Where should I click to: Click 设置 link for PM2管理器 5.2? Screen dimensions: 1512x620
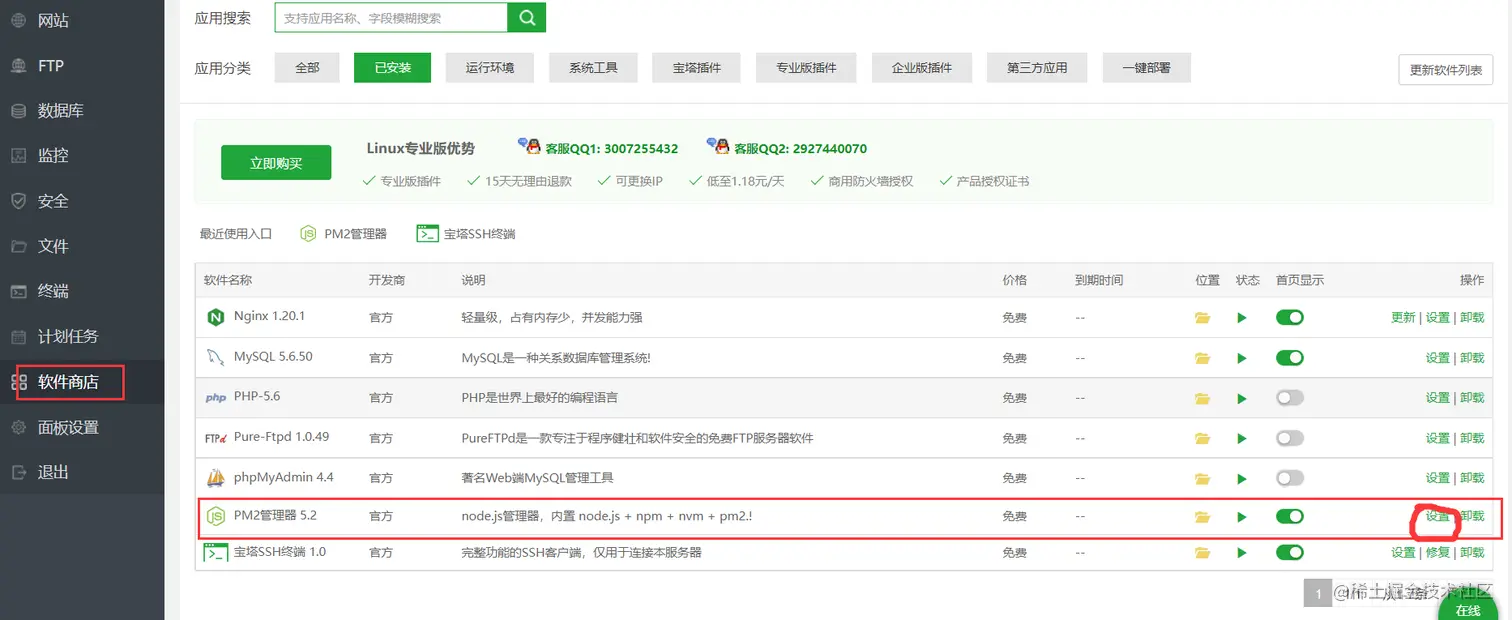tap(1437, 517)
